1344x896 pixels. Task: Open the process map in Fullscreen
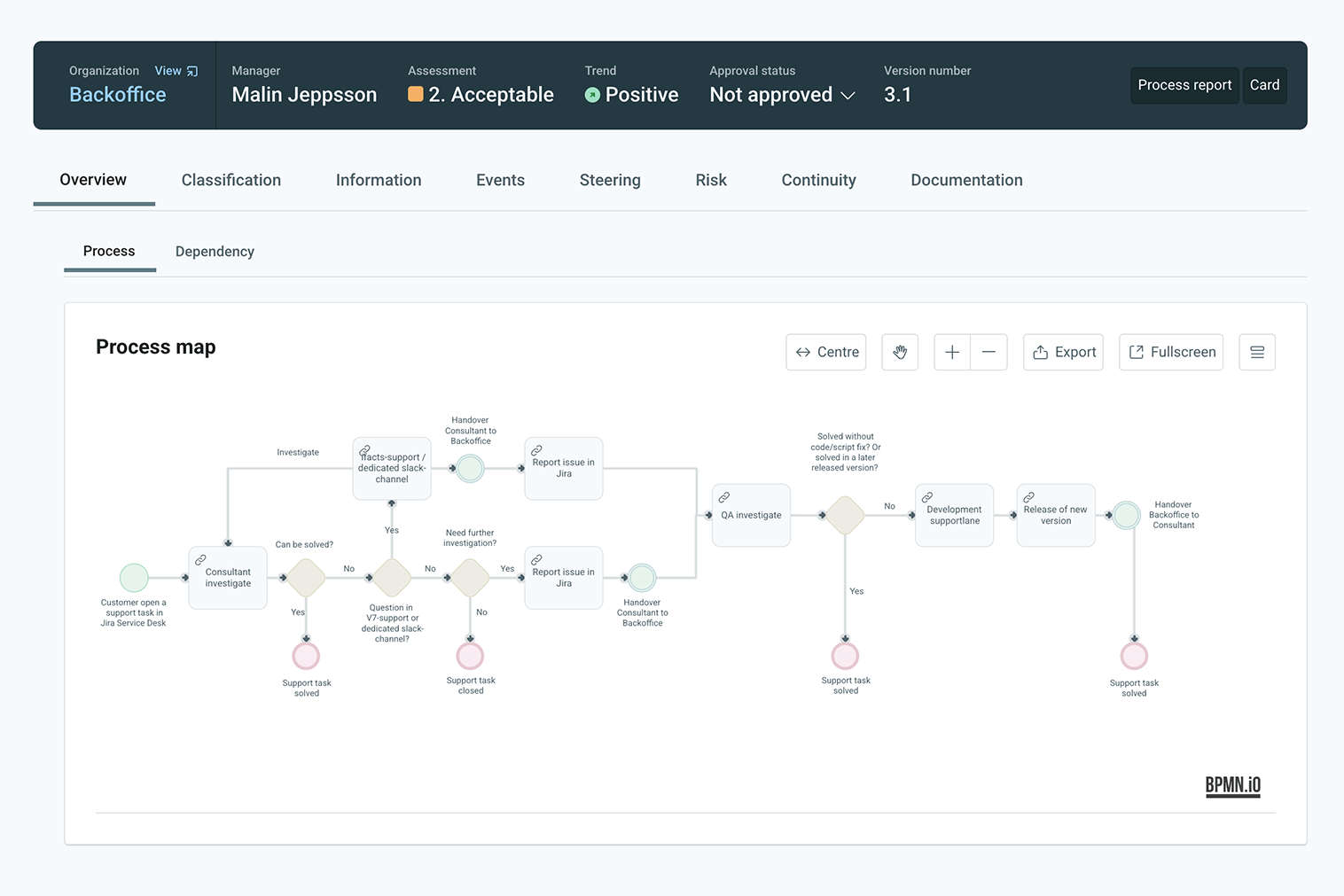click(x=1170, y=352)
